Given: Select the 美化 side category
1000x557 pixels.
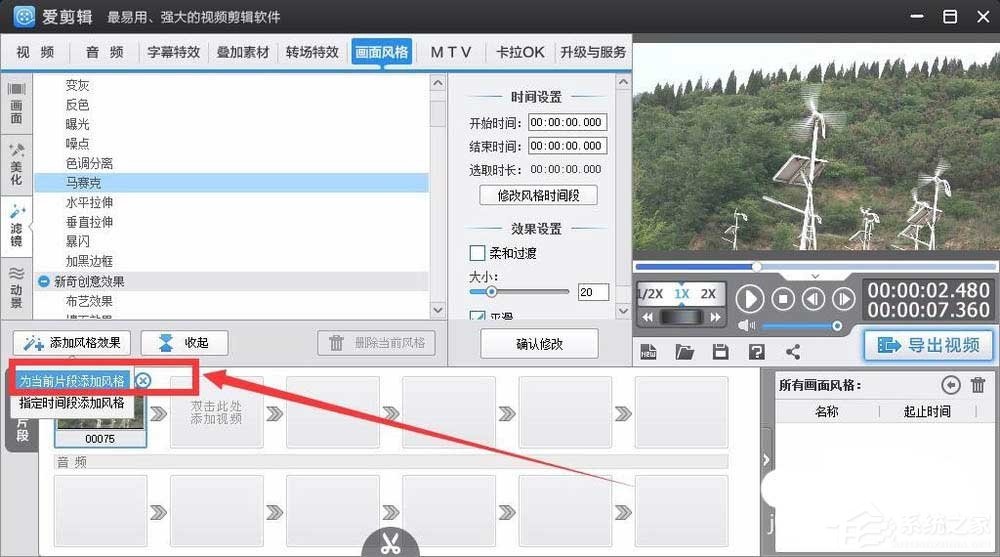Looking at the screenshot, I should click(16, 165).
